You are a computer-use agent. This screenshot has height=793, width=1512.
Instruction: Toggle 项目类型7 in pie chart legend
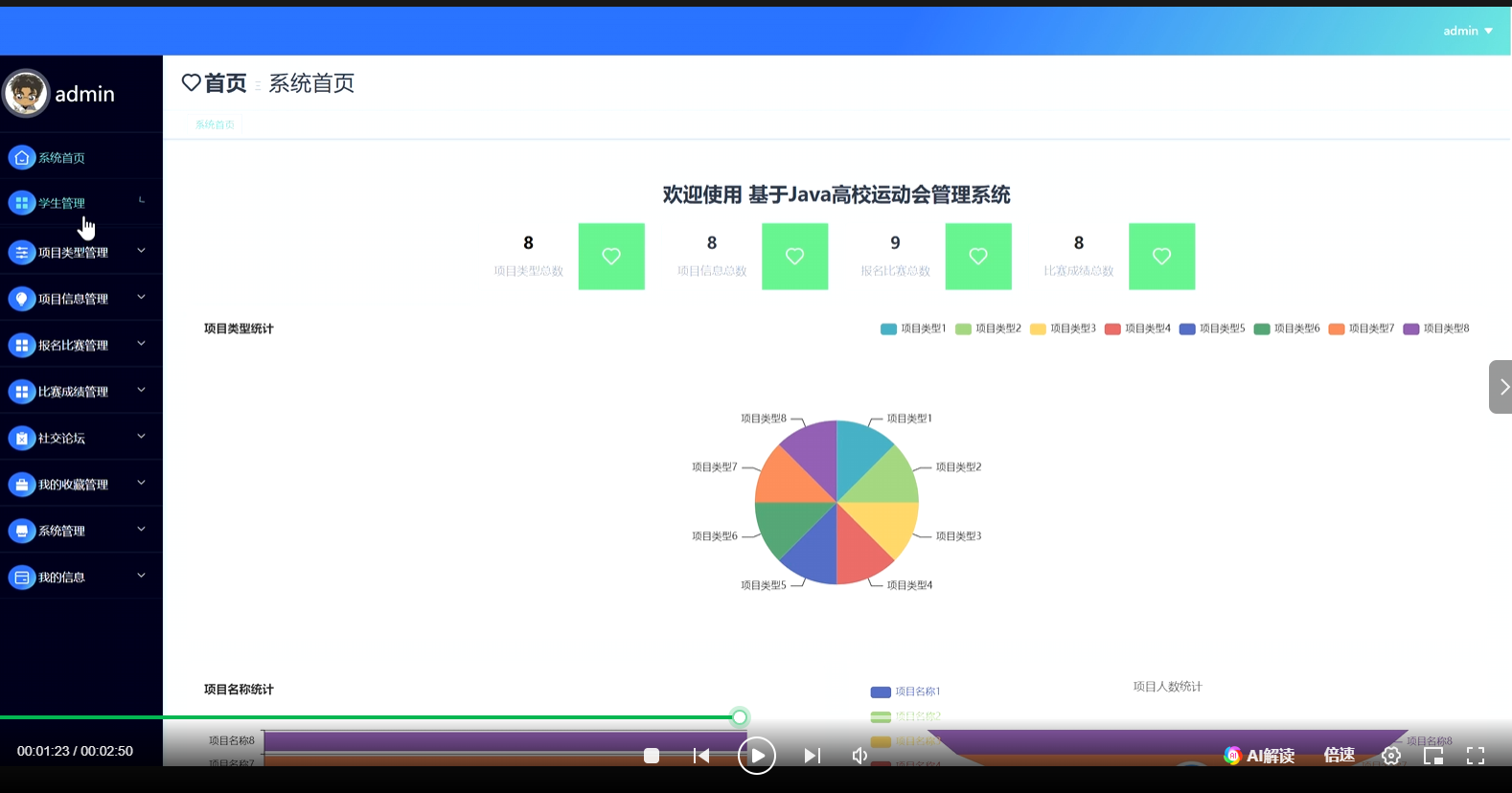point(1362,329)
